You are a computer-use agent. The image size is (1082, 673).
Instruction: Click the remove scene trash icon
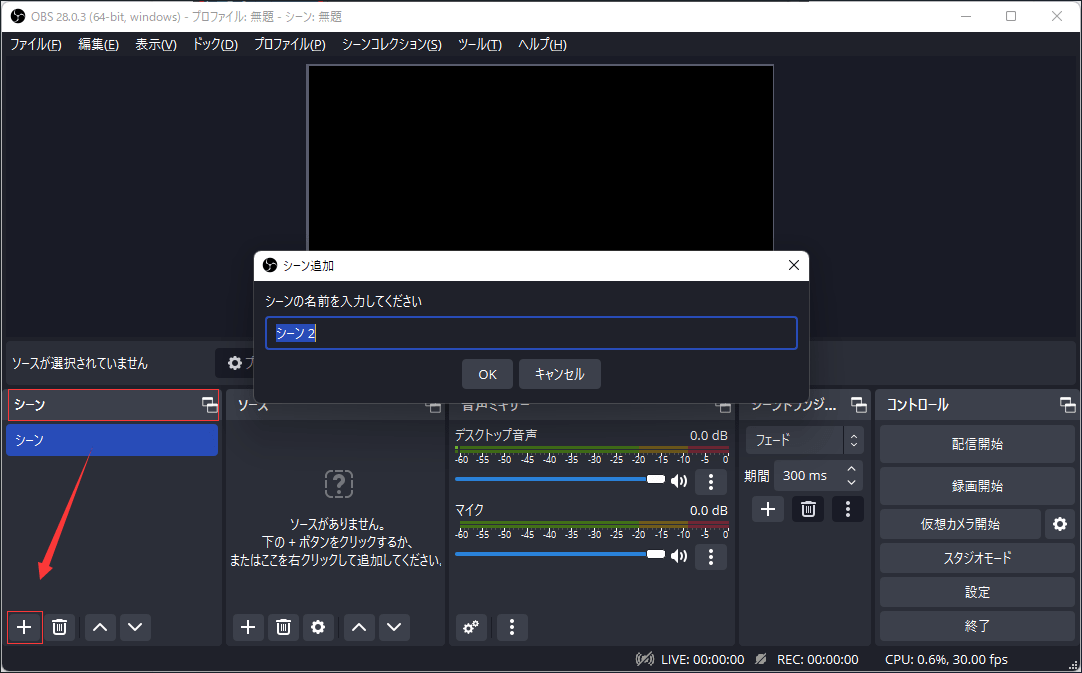60,627
